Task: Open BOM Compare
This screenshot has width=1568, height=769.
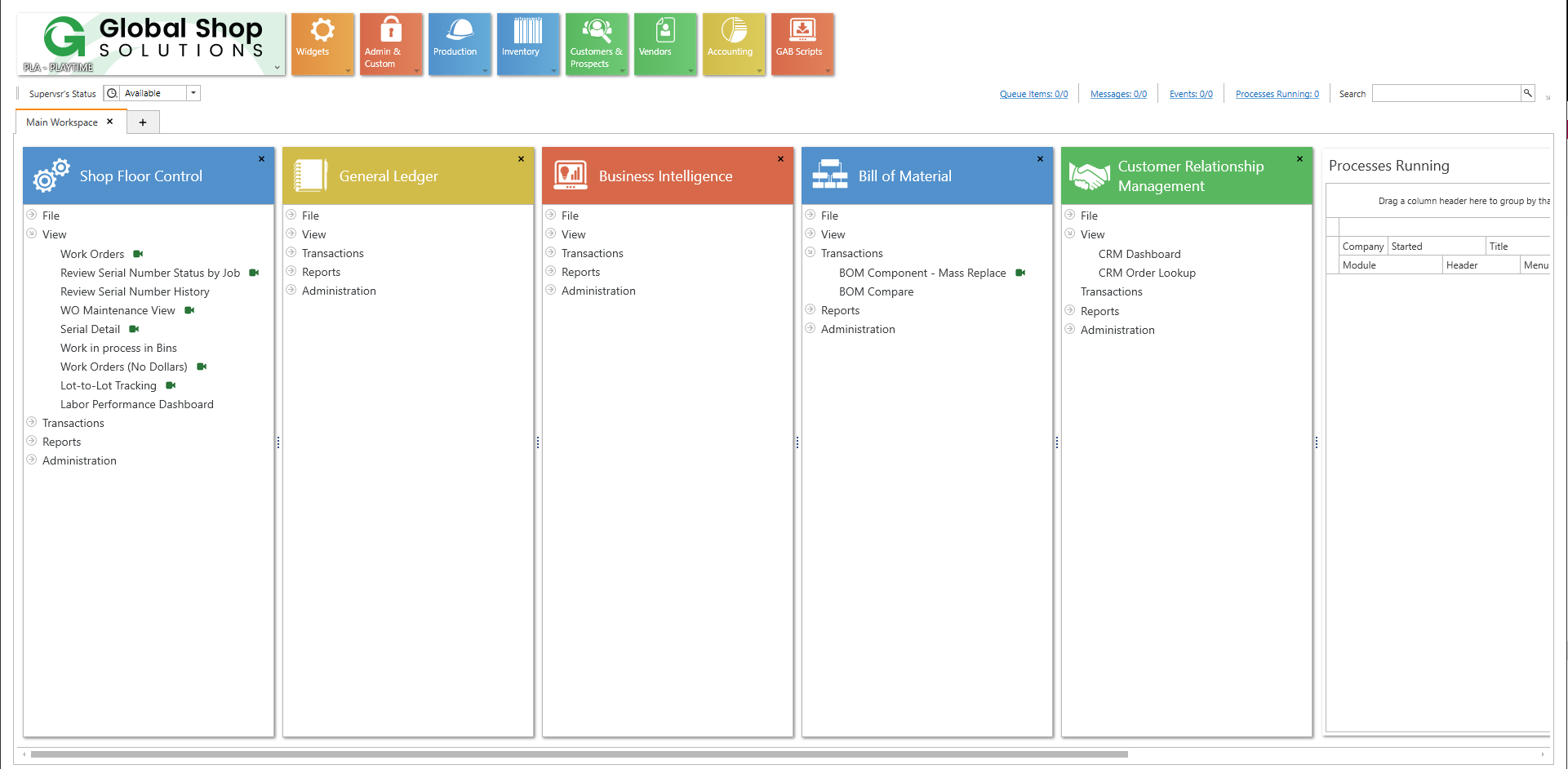Action: [877, 291]
